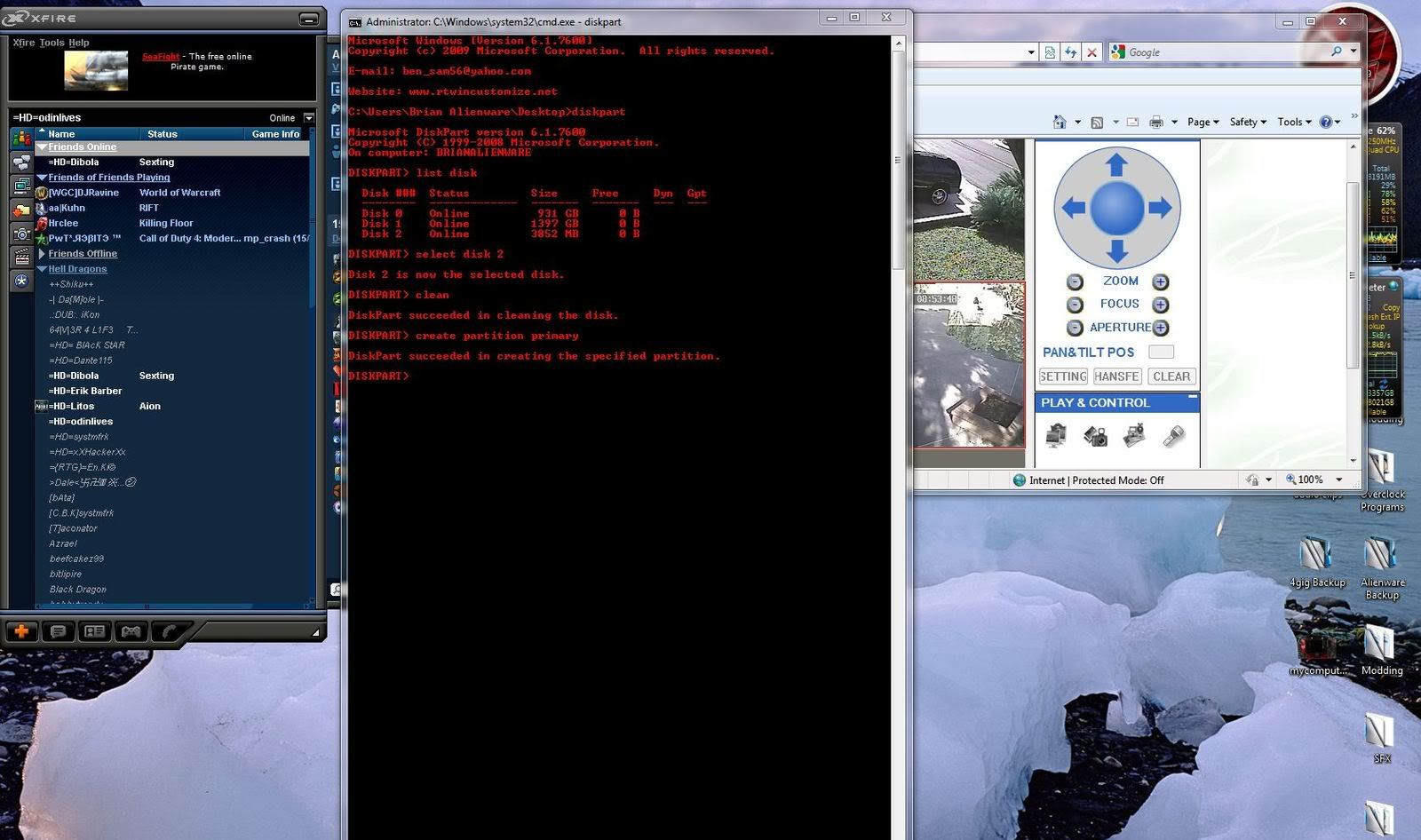Click the camera snapshot icon under Play & Control
The width and height of the screenshot is (1421, 840).
(x=1095, y=435)
